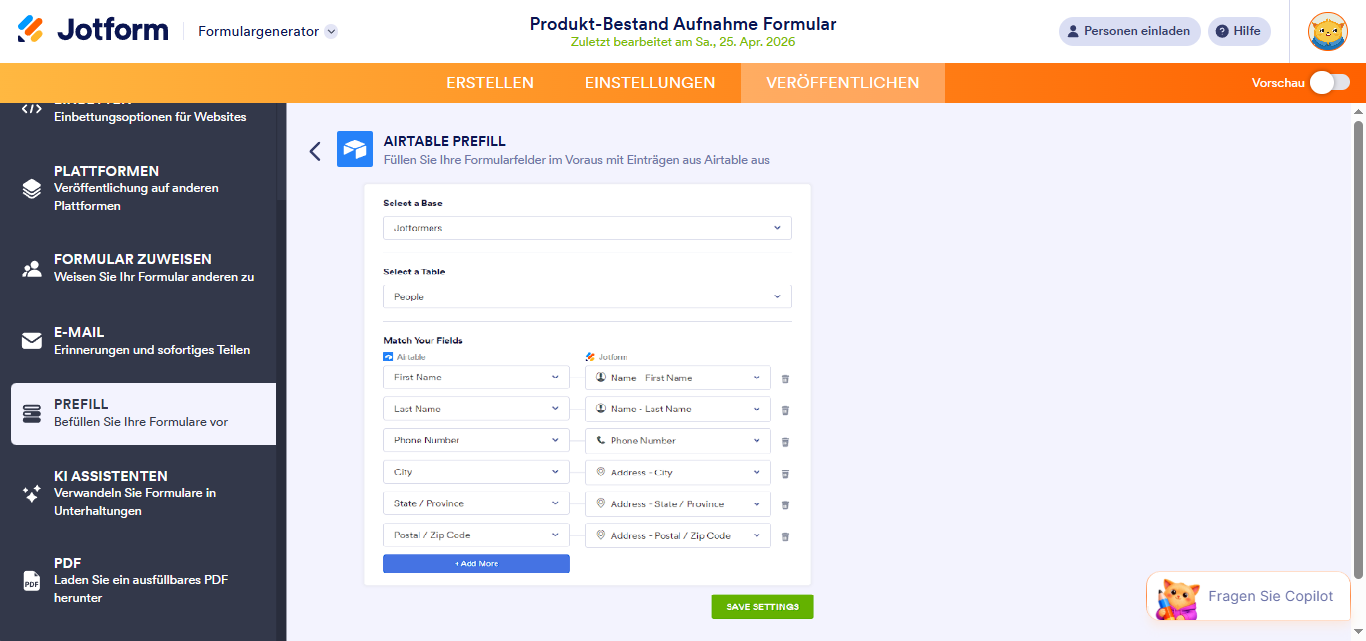1366x641 pixels.
Task: Open the user avatar profile menu
Action: pyautogui.click(x=1328, y=31)
